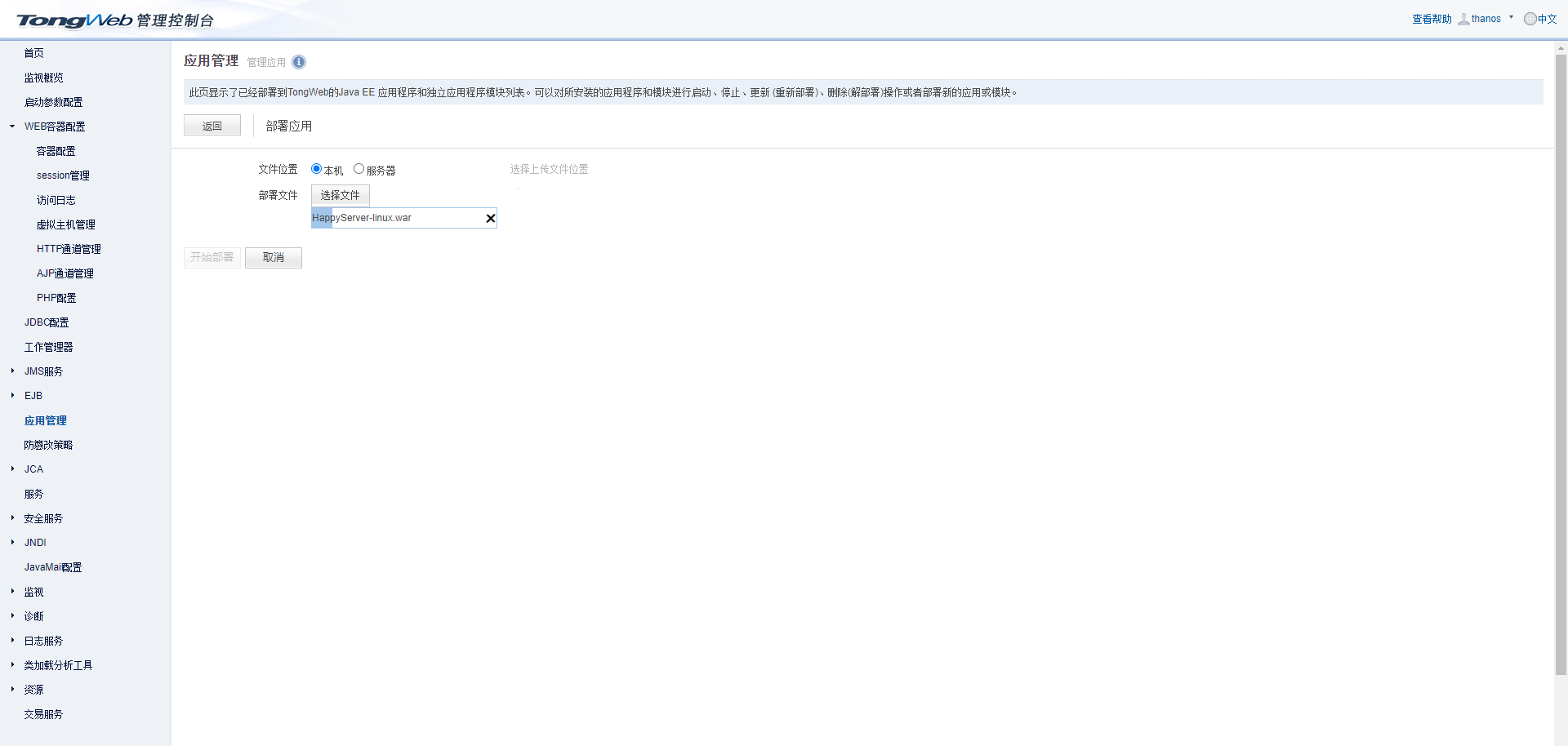Select the 服务器 file location radio button
Image resolution: width=1568 pixels, height=746 pixels.
[359, 169]
